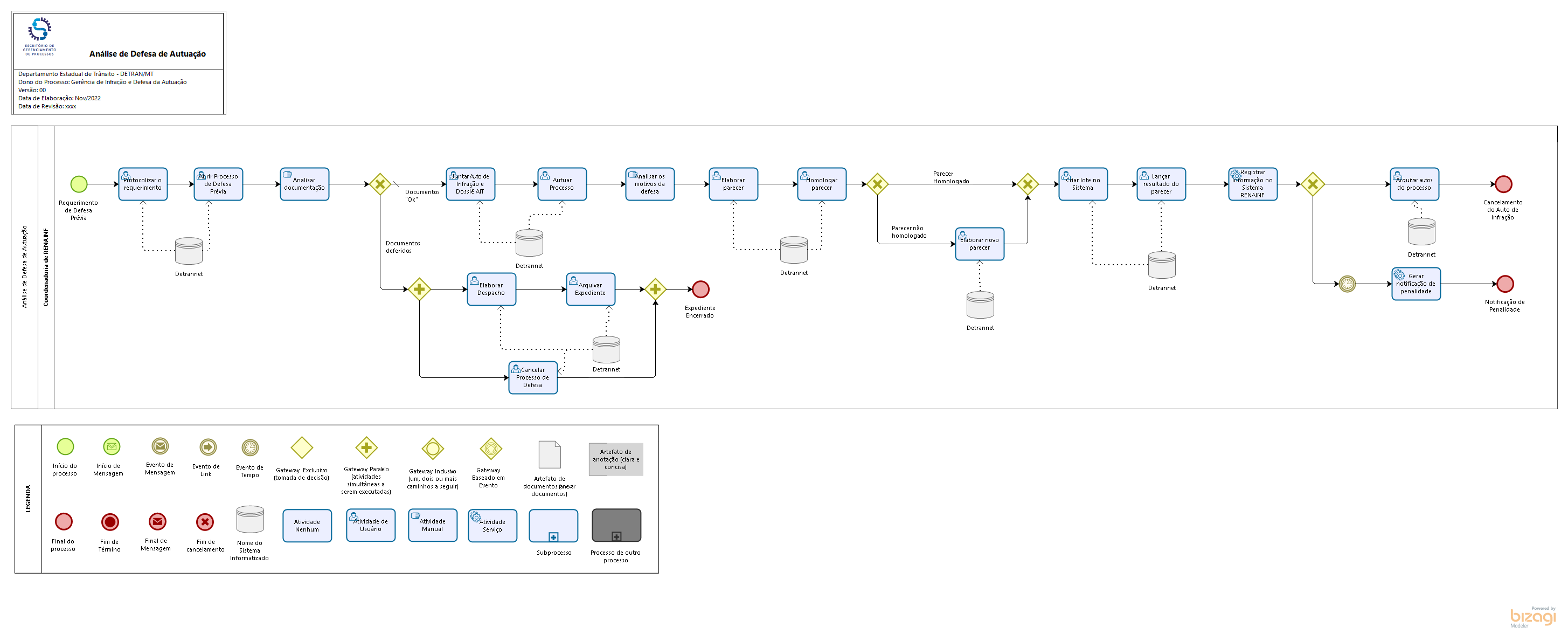Select the parallel gateway before Elaborar Despacho
Image resolution: width=1568 pixels, height=634 pixels.
419,290
